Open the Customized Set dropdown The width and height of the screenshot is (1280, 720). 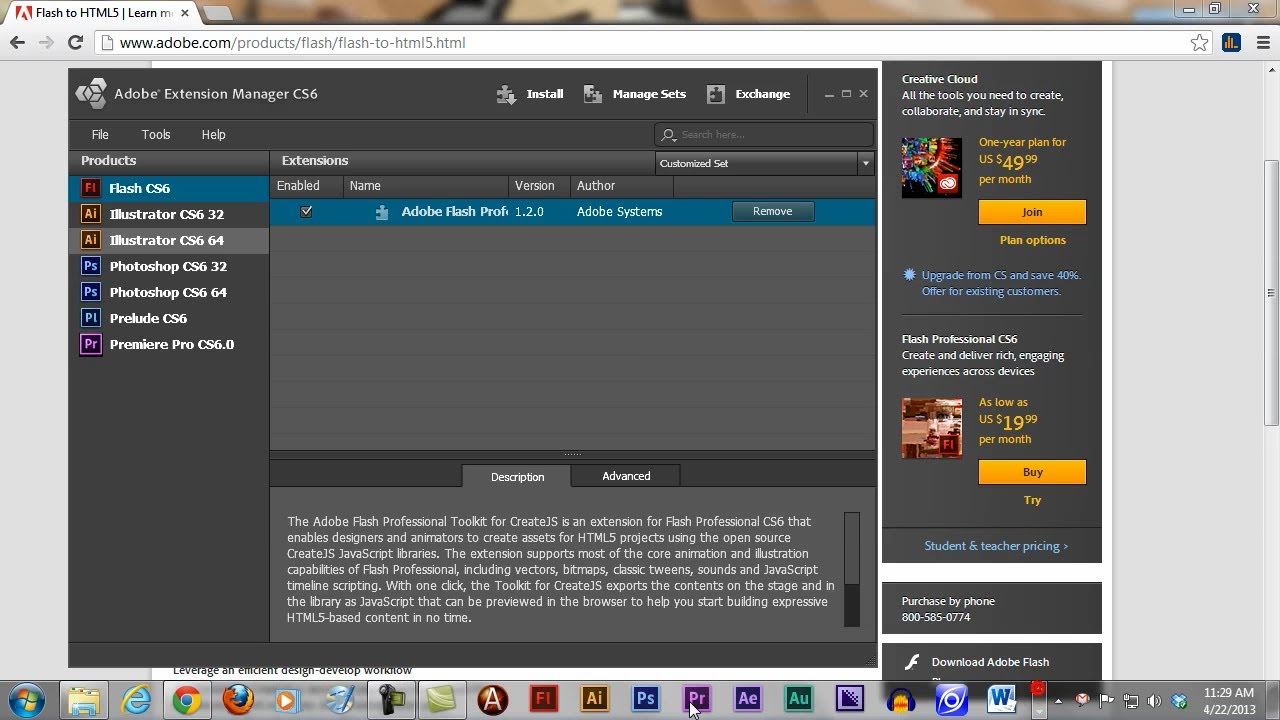[x=765, y=163]
